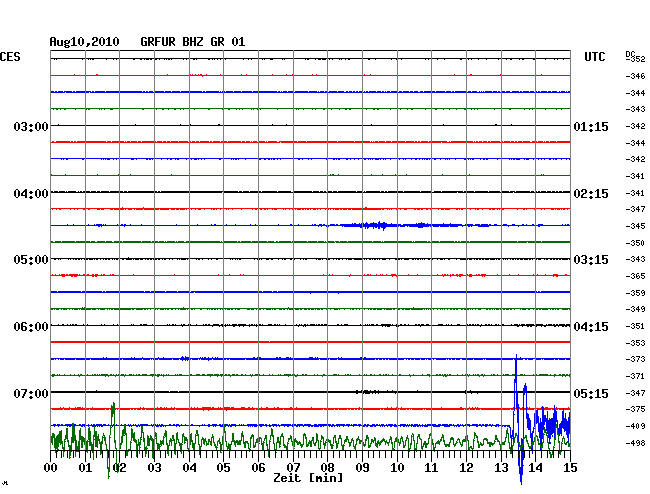This screenshot has height=494, width=650.
Task: Click the 09 minute axis label
Action: click(362, 467)
